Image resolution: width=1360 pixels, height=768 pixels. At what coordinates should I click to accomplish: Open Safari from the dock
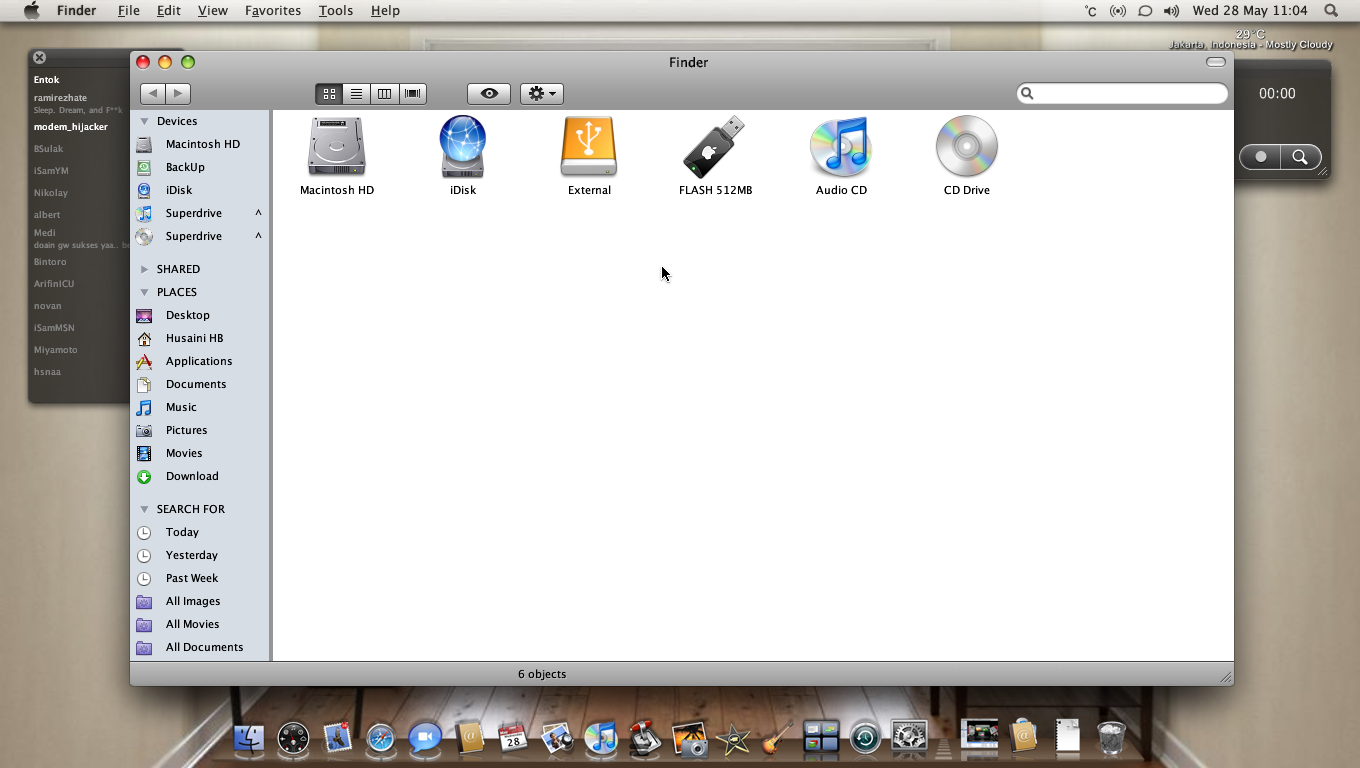381,739
